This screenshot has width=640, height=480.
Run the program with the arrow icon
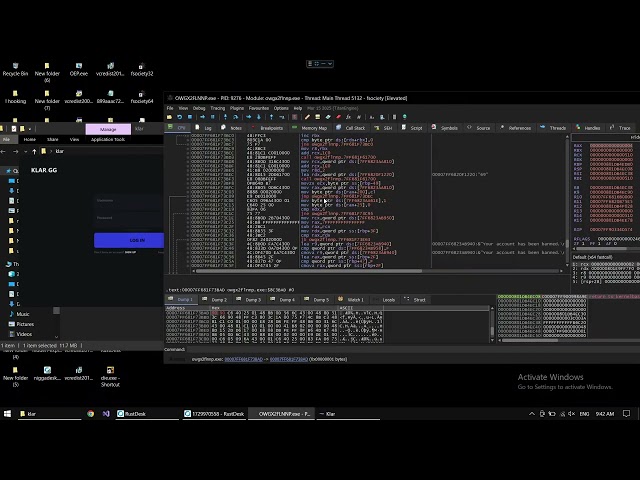coord(202,117)
